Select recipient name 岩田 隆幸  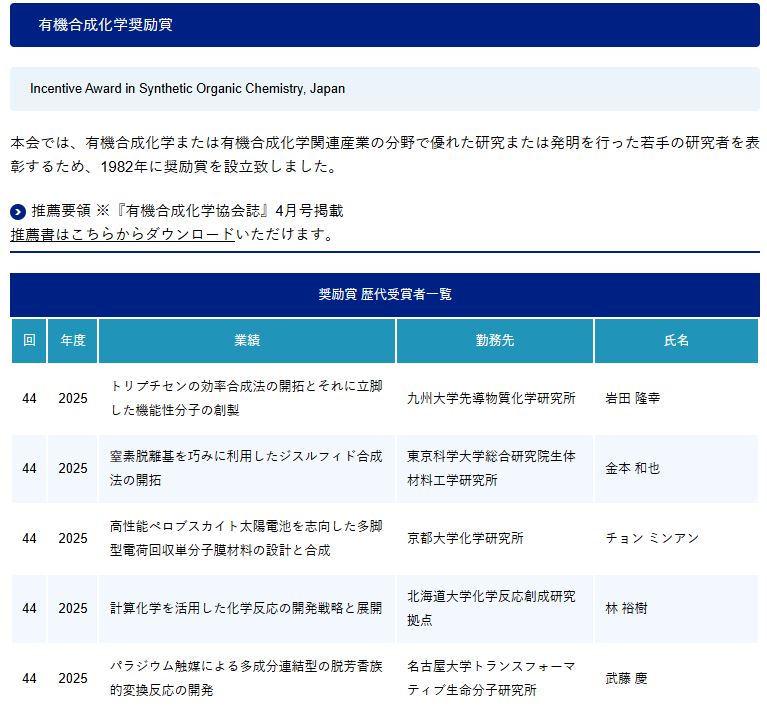pyautogui.click(x=632, y=398)
